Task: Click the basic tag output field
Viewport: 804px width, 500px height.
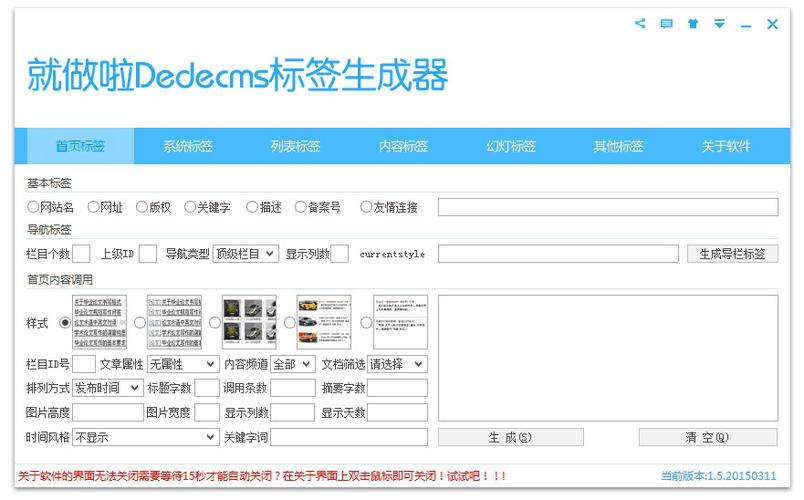Action: click(608, 207)
